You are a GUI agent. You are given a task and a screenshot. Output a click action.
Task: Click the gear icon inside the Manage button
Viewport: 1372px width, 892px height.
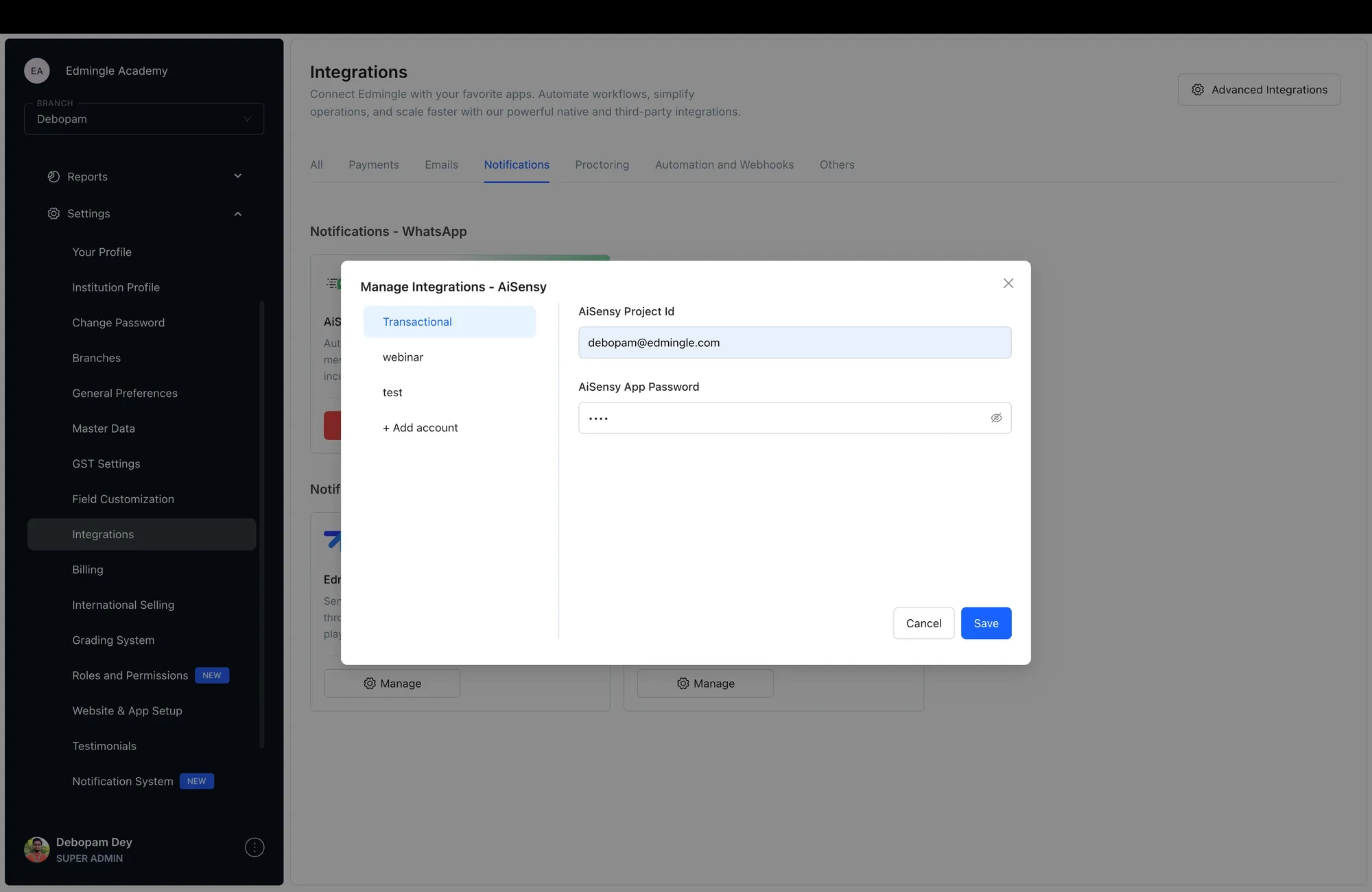click(370, 684)
